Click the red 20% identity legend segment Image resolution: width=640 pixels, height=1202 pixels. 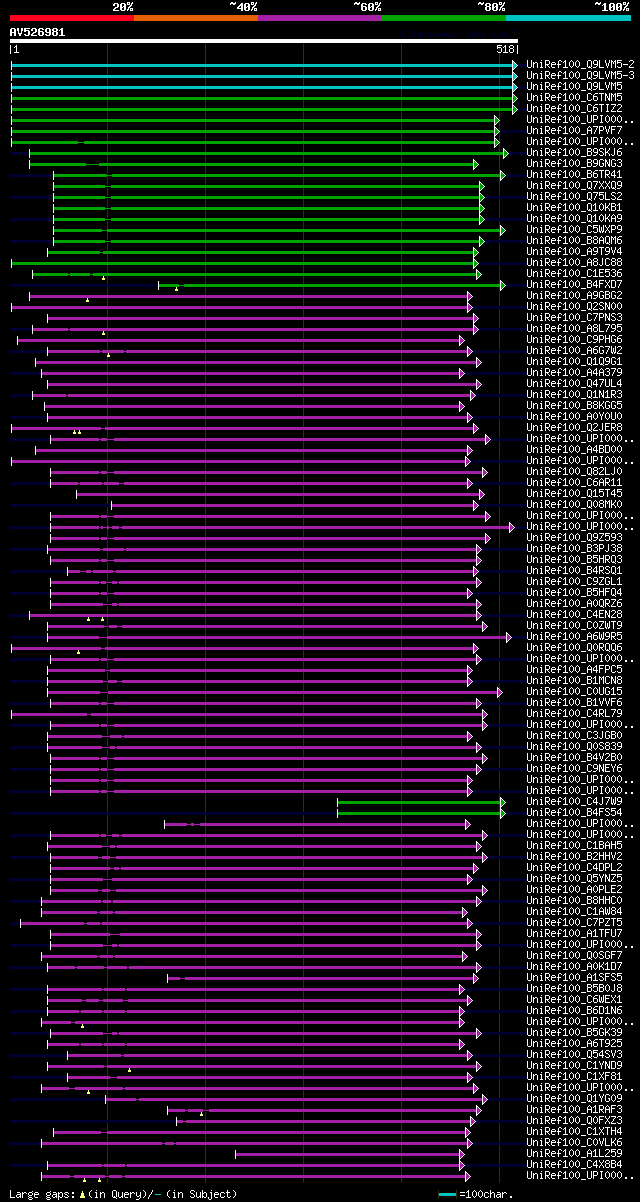(72, 18)
